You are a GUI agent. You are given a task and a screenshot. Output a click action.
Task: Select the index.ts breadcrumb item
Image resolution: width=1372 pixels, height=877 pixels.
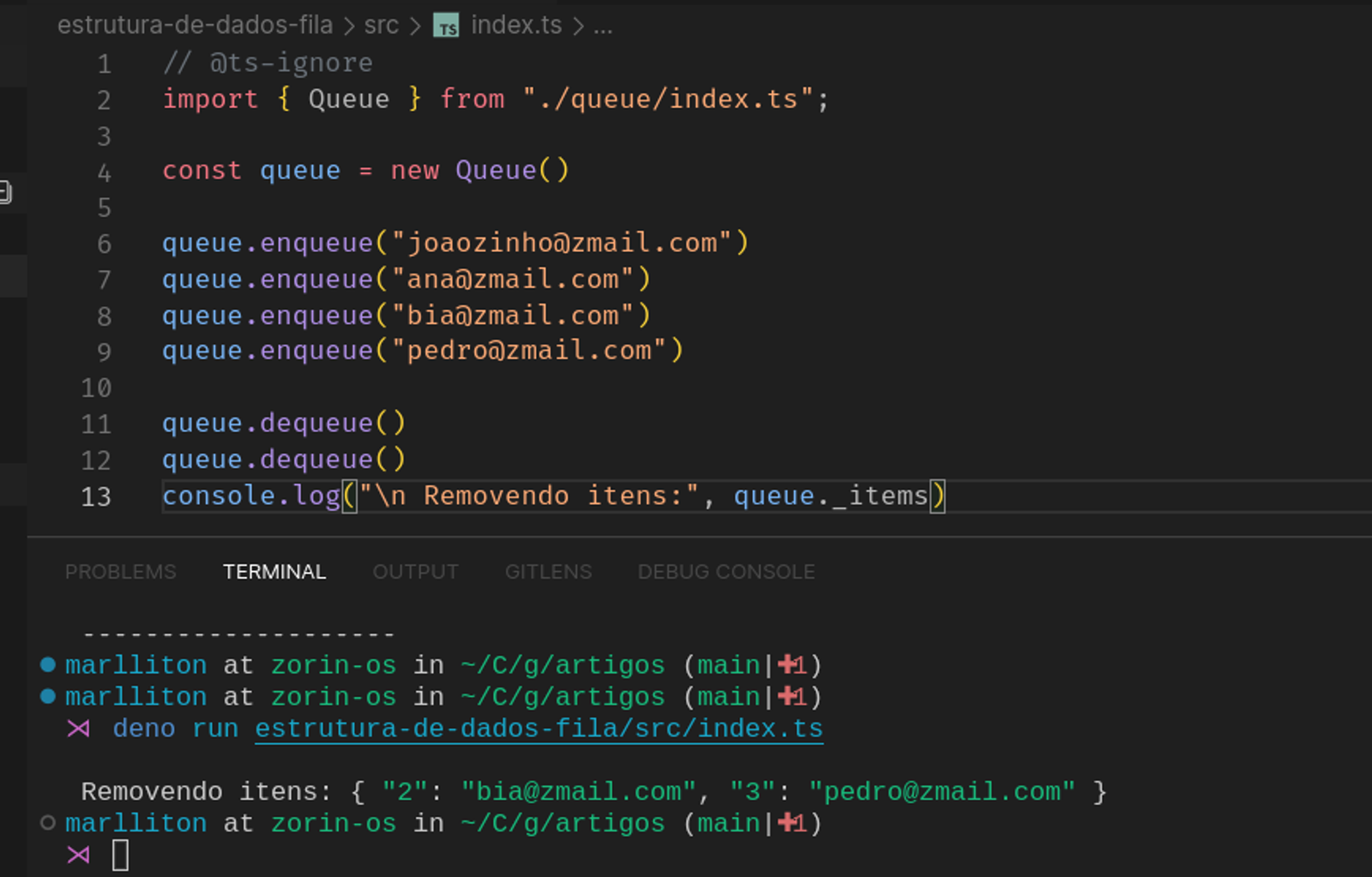[515, 26]
